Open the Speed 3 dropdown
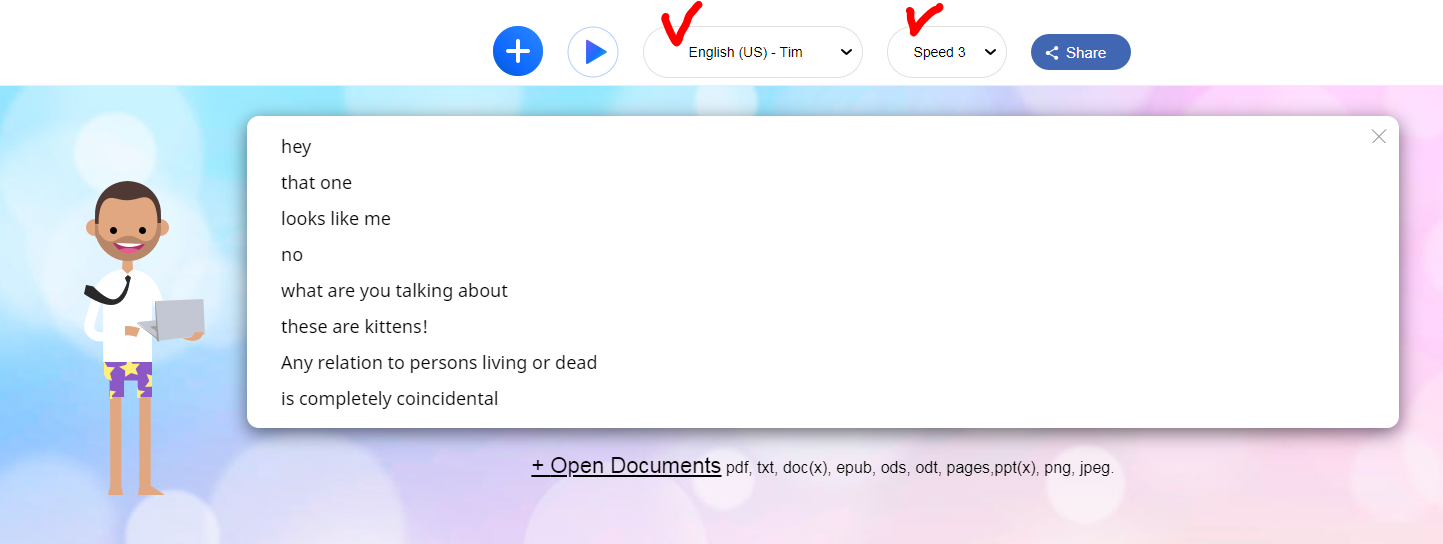The image size is (1443, 544). (947, 52)
